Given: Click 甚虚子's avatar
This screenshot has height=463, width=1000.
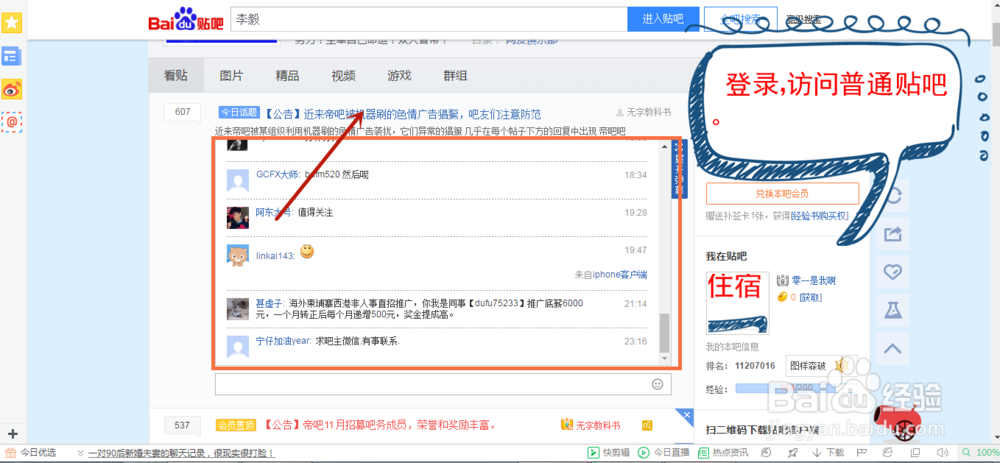Looking at the screenshot, I should coord(238,309).
